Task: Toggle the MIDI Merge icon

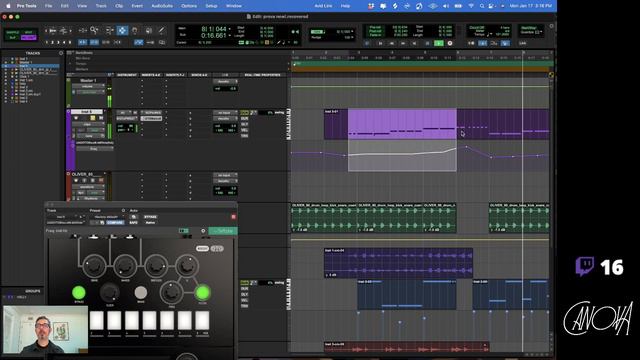Action: point(494,43)
